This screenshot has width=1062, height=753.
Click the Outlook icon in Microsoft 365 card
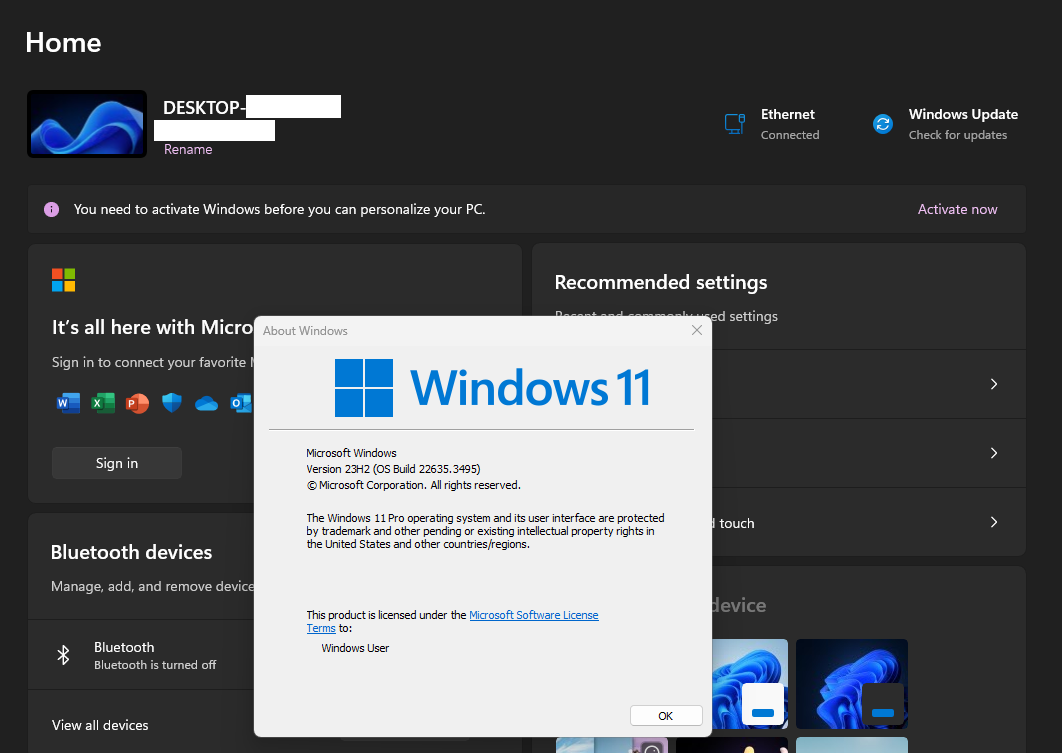tap(241, 404)
